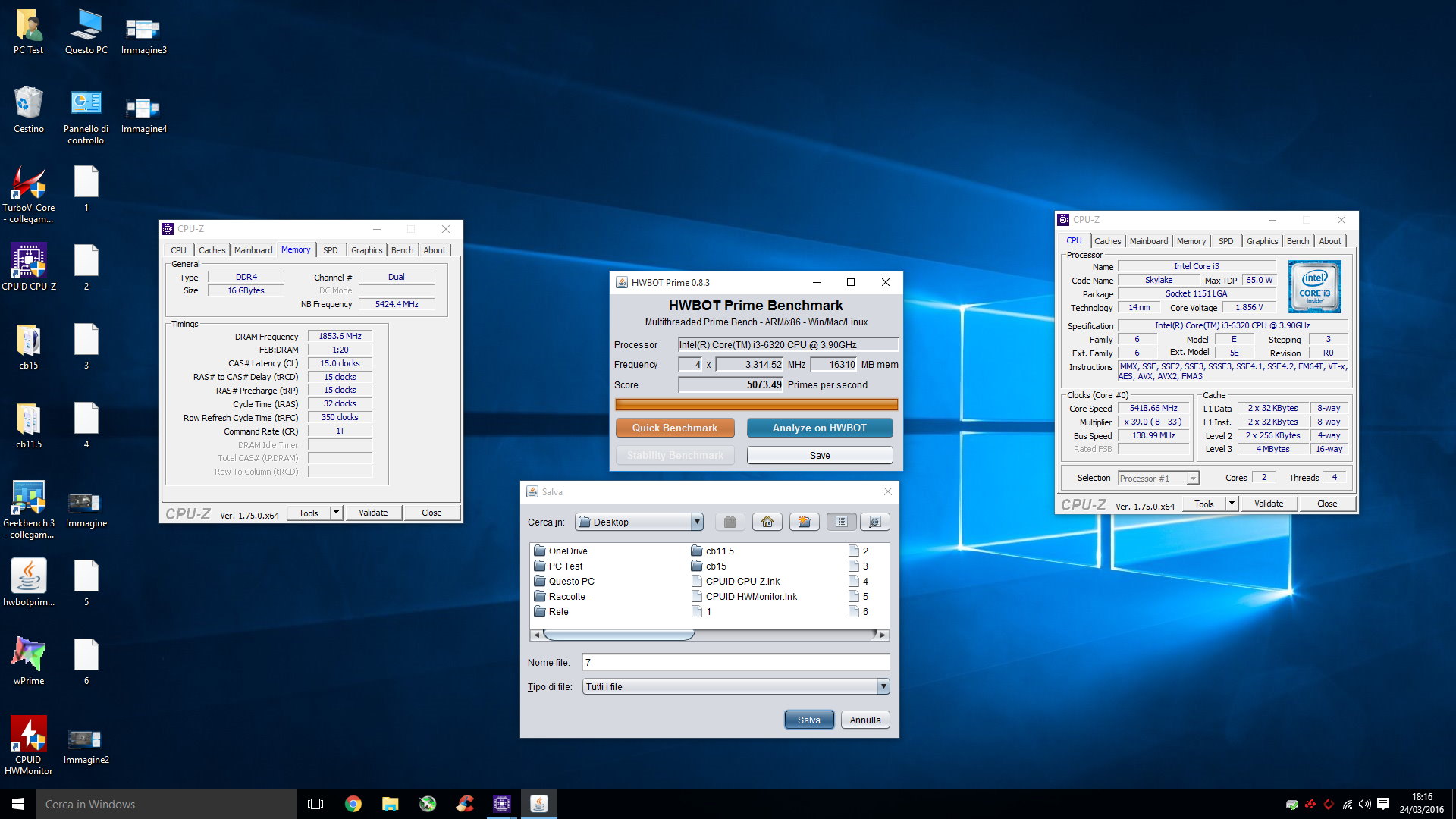The height and width of the screenshot is (819, 1456).
Task: Click the CPU-Z taskbar icon
Action: [x=502, y=804]
